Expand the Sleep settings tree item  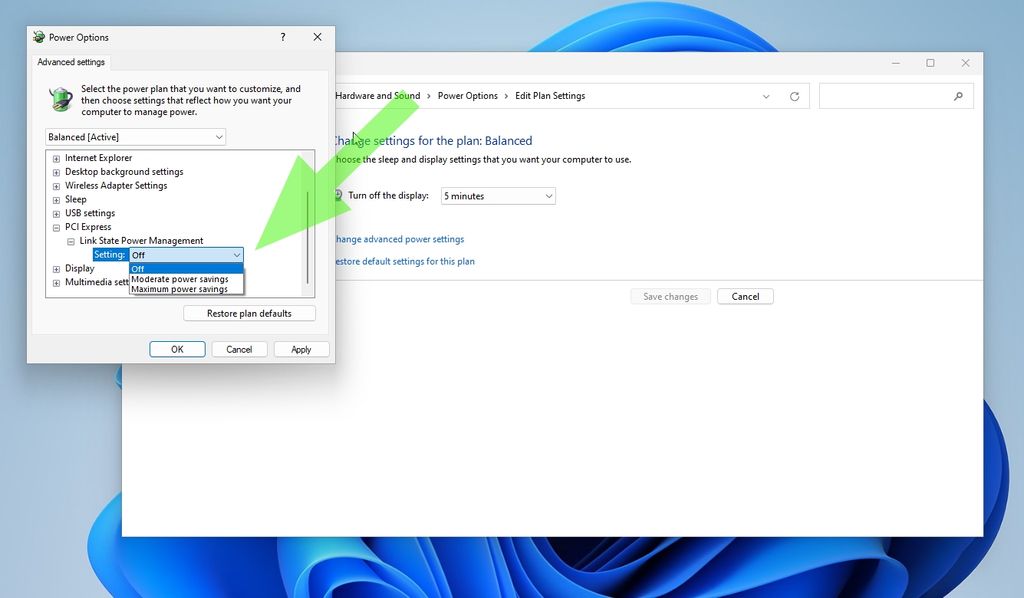click(57, 199)
